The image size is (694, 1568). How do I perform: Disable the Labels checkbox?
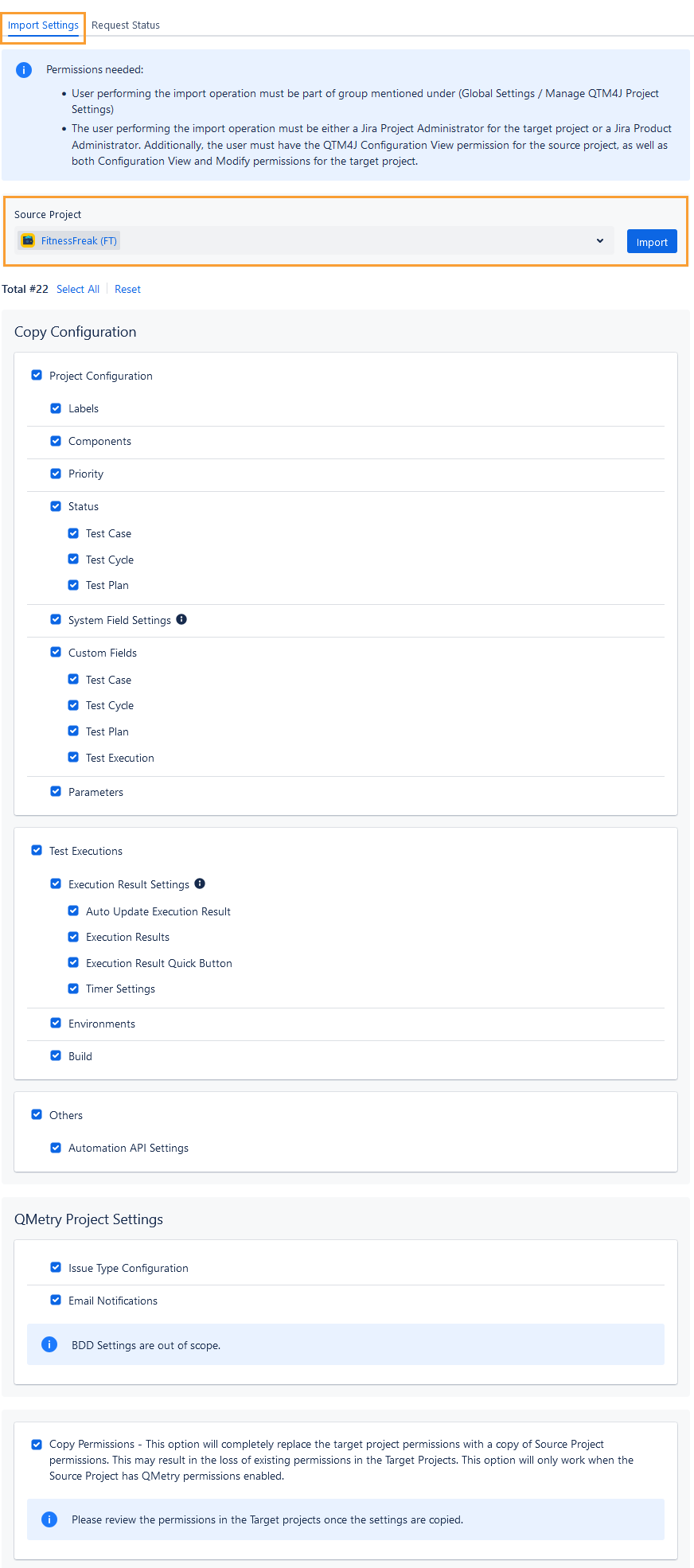coord(56,408)
